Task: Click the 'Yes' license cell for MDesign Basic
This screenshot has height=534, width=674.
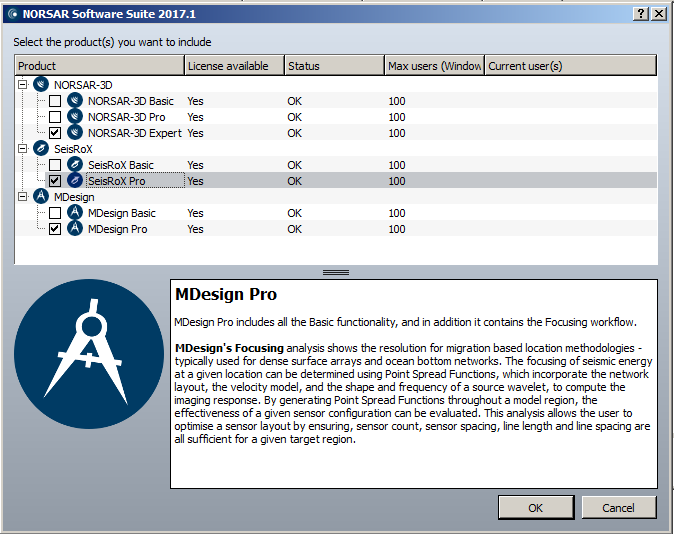Action: (x=195, y=213)
